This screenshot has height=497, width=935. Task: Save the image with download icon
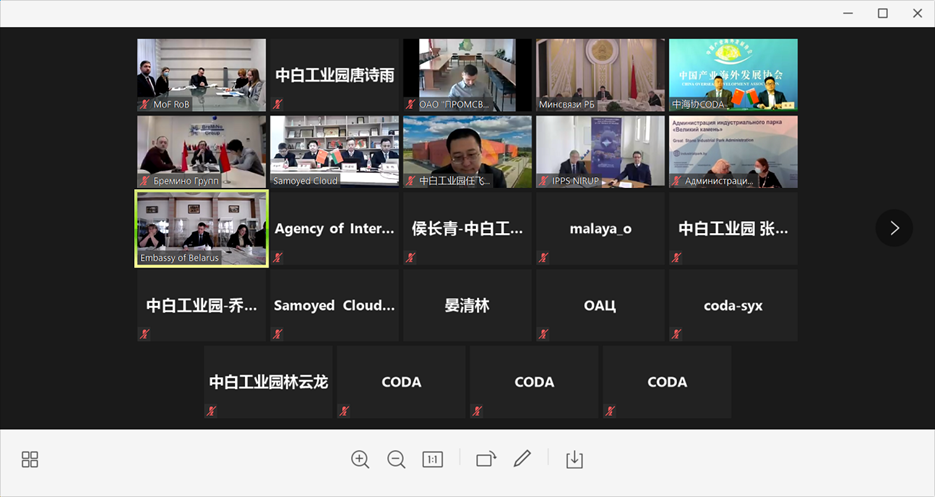[x=574, y=459]
